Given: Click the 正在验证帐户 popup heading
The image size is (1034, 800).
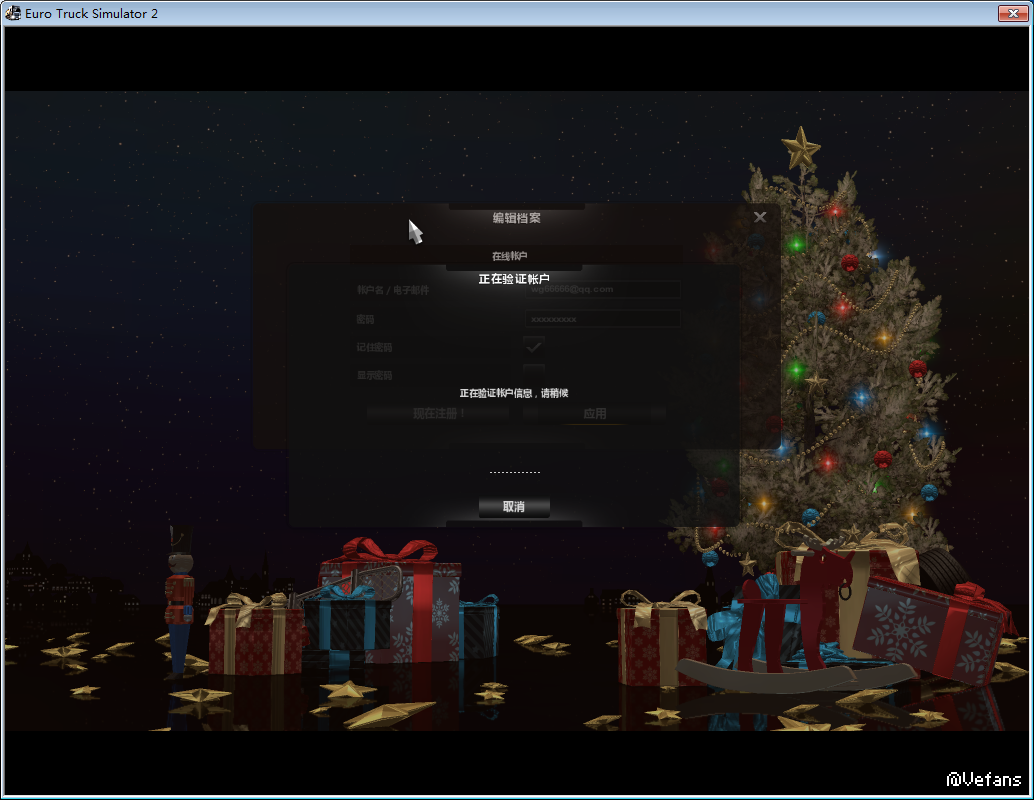Looking at the screenshot, I should (514, 279).
